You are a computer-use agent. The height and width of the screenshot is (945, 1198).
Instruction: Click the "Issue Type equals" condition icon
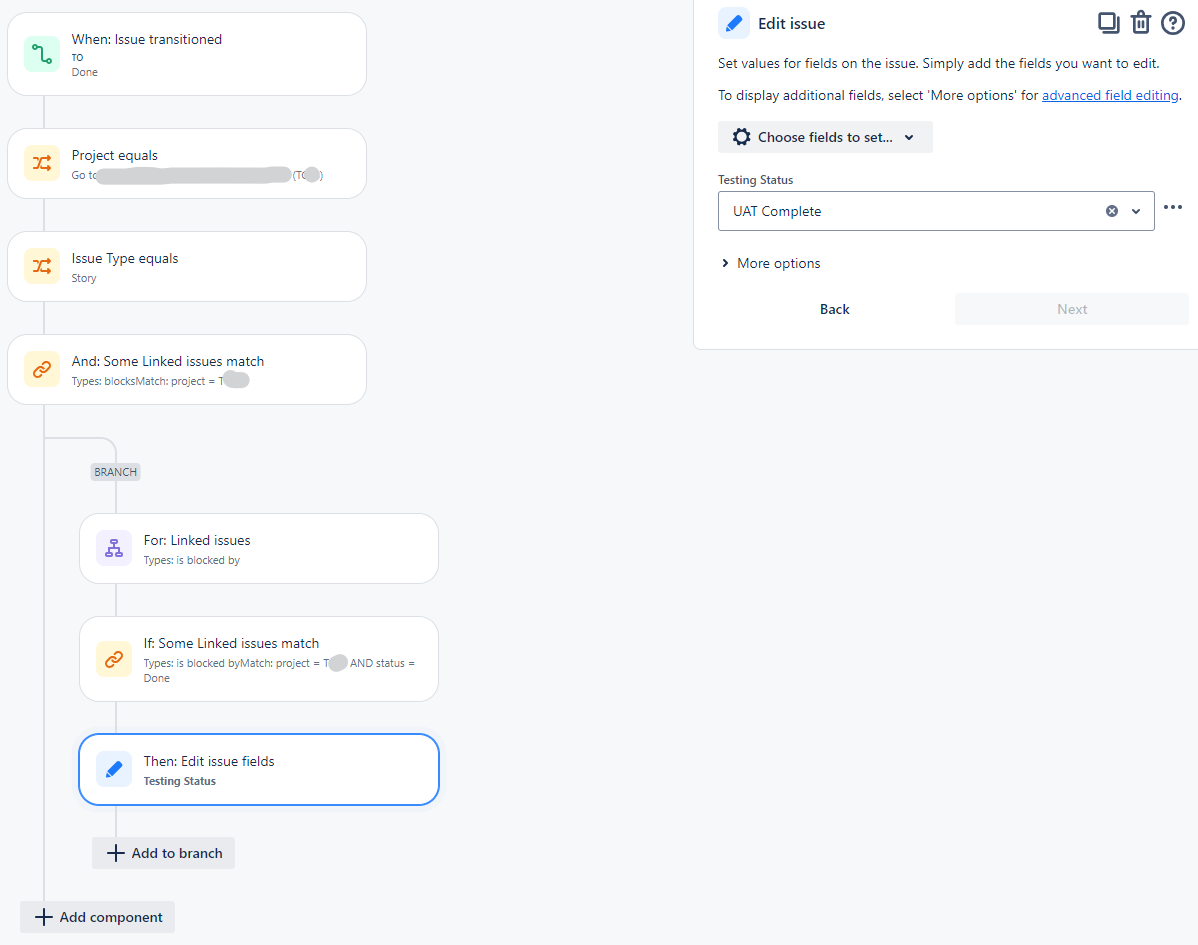click(41, 266)
